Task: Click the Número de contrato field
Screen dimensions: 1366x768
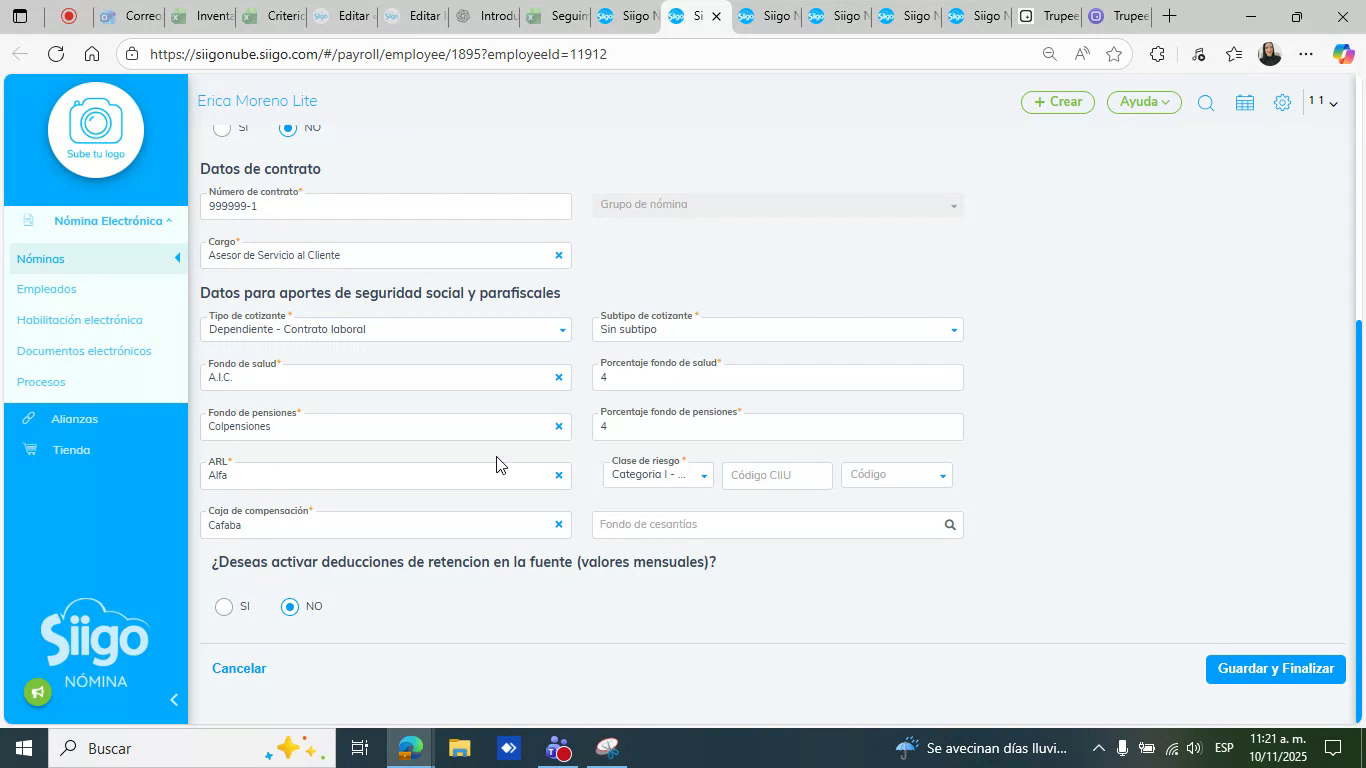Action: [x=386, y=205]
